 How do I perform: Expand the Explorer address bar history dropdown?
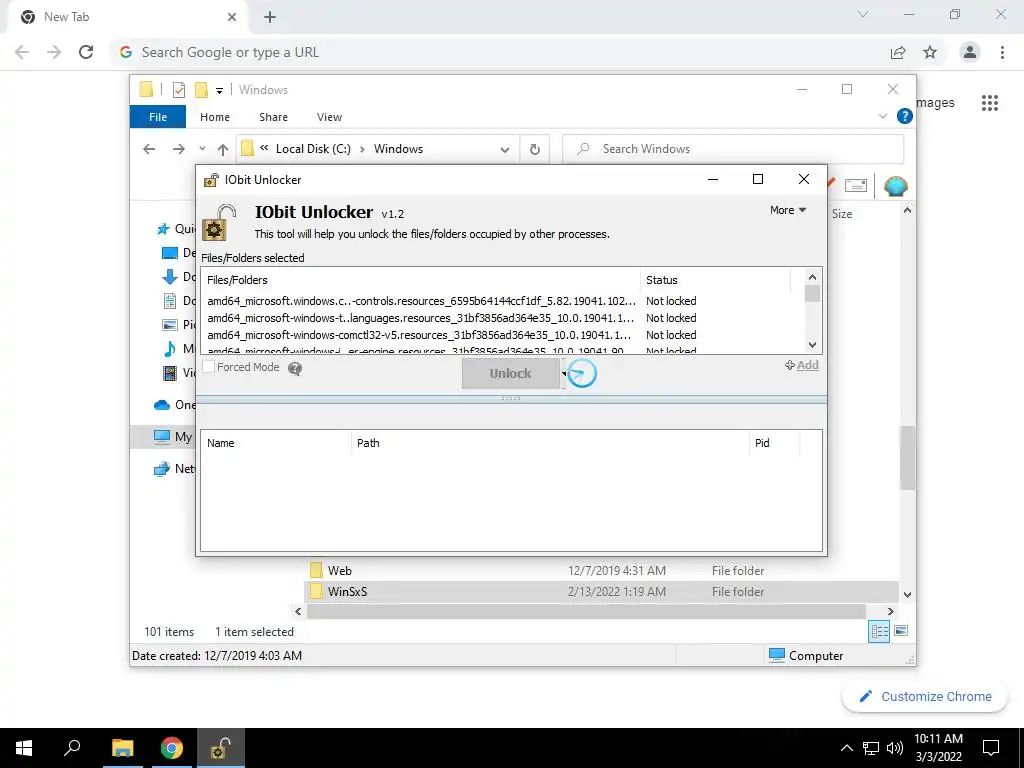[x=505, y=150]
